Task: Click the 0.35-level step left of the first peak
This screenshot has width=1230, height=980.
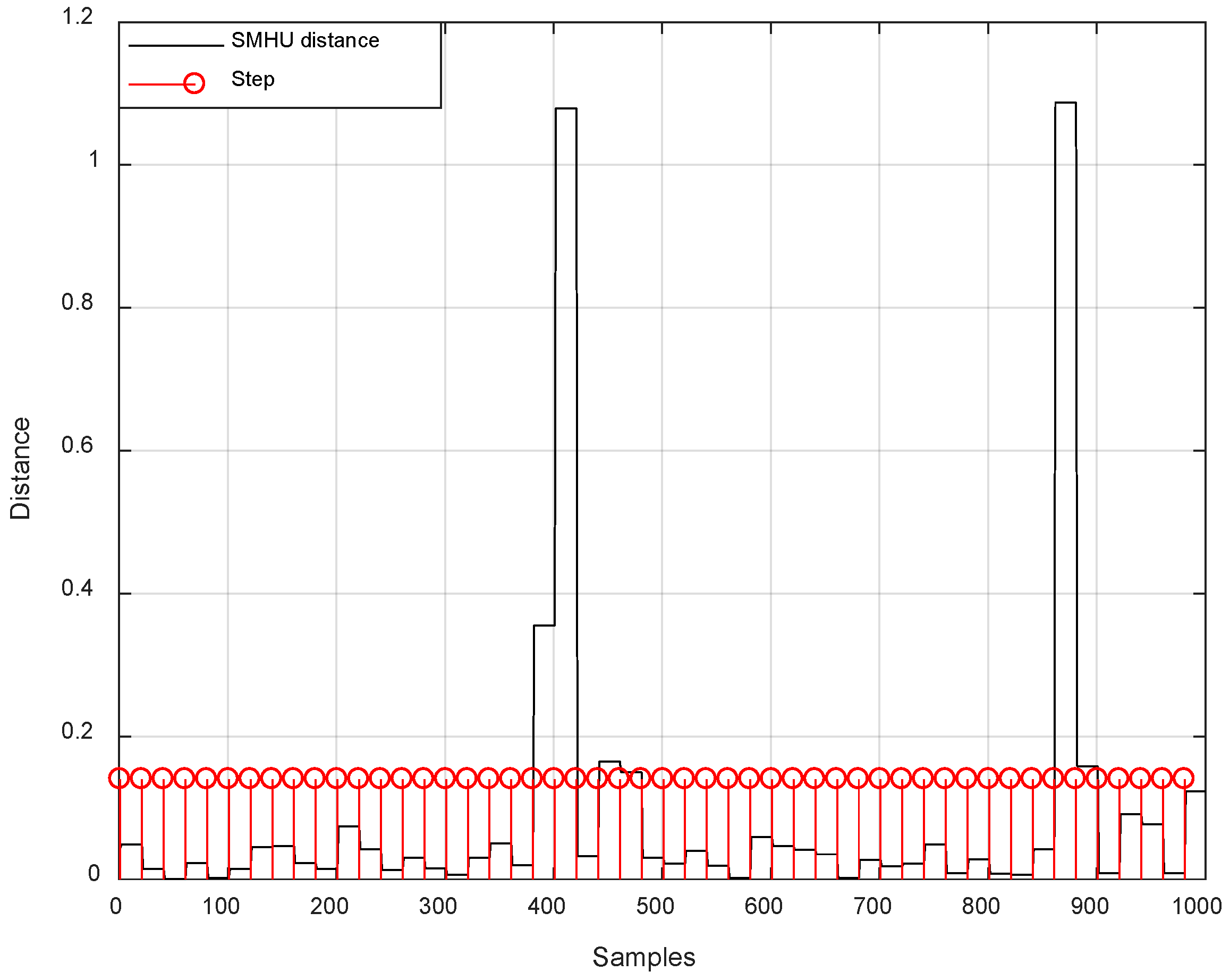Action: (544, 626)
